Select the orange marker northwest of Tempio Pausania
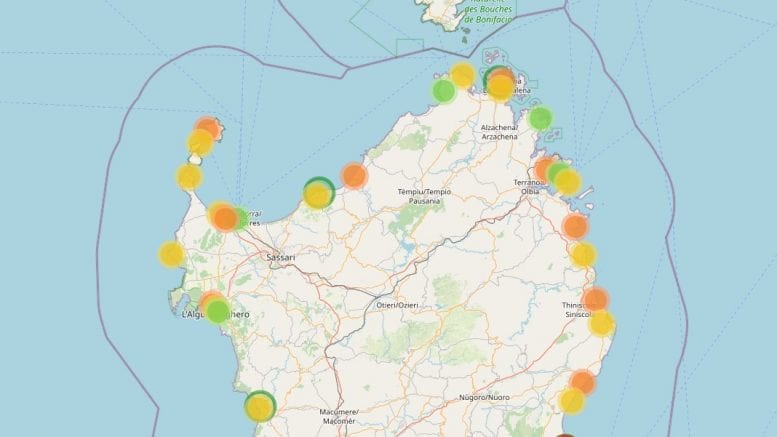Screen dimensions: 777x437 point(354,176)
